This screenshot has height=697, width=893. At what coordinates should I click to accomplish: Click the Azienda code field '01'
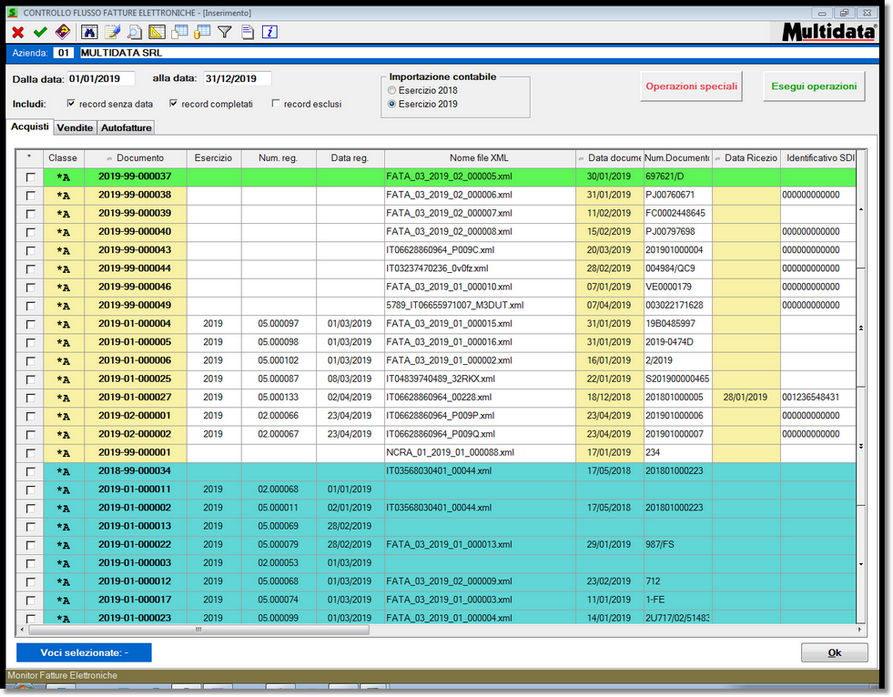point(63,53)
